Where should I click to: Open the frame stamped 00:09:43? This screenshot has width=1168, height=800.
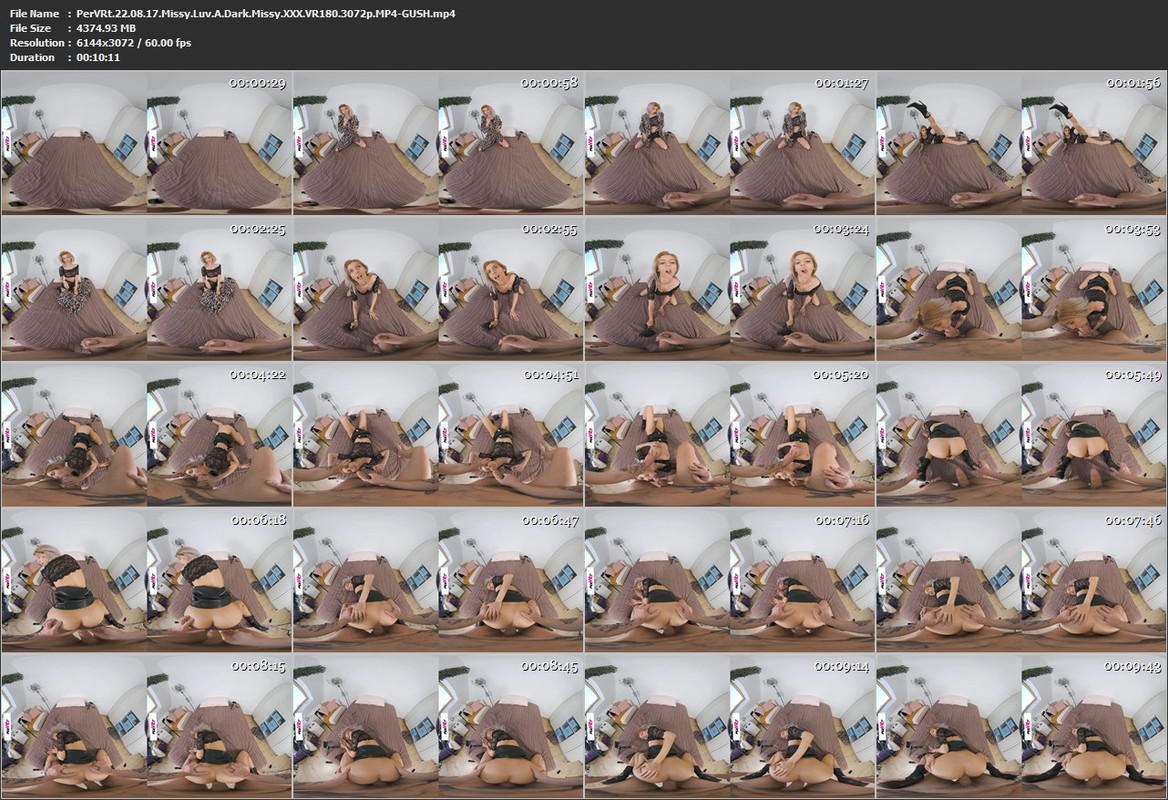(x=1022, y=726)
